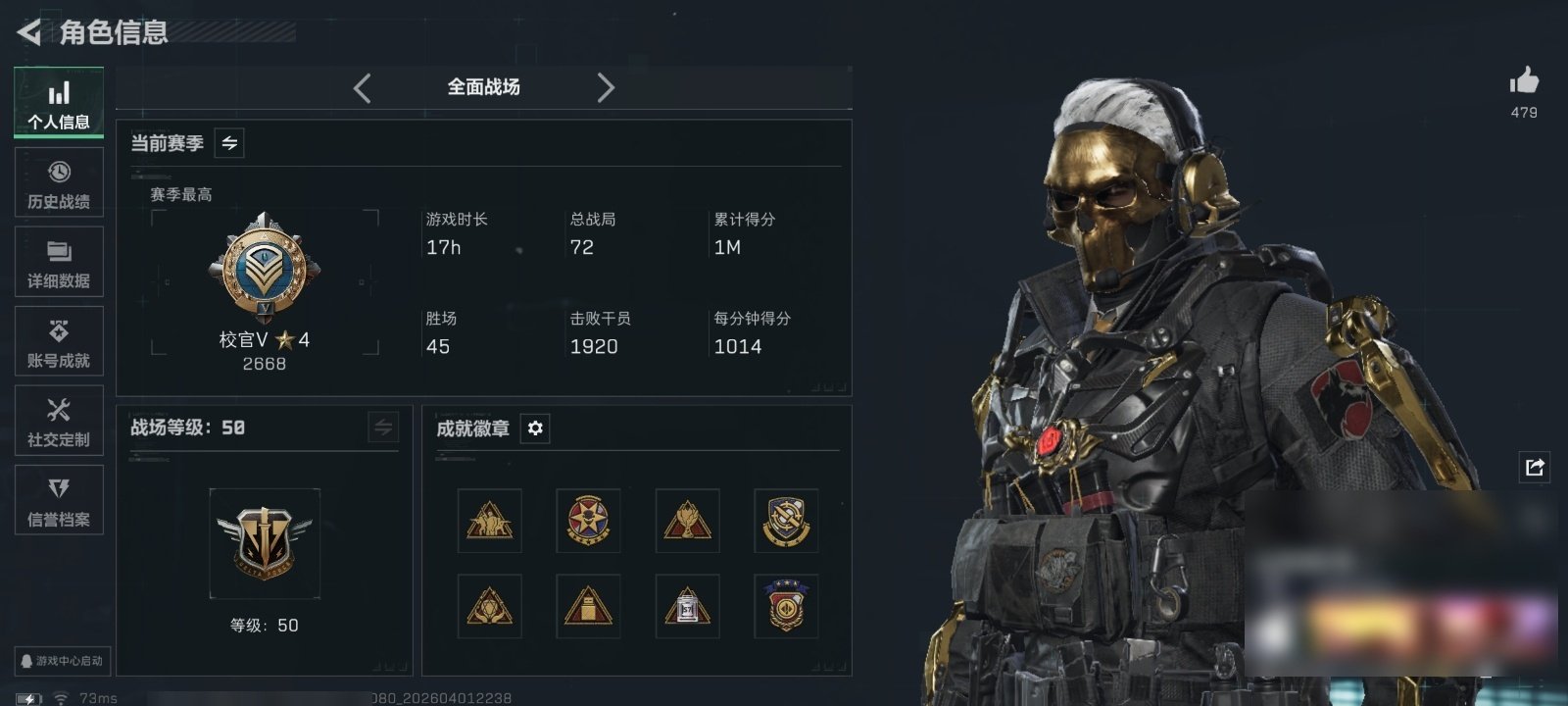The height and width of the screenshot is (706, 1568).
Task: Click the level 50 battlefield emblem
Action: [x=265, y=542]
